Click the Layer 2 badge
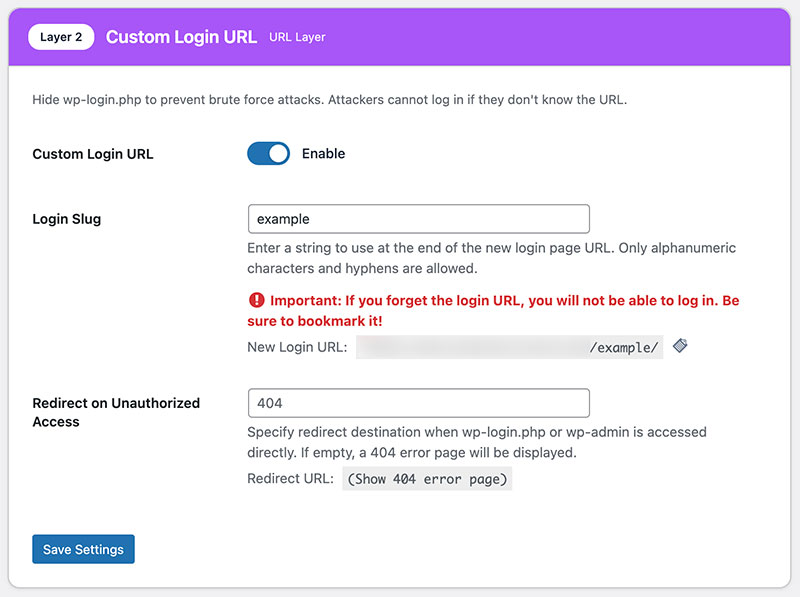Image resolution: width=800 pixels, height=597 pixels. point(61,37)
